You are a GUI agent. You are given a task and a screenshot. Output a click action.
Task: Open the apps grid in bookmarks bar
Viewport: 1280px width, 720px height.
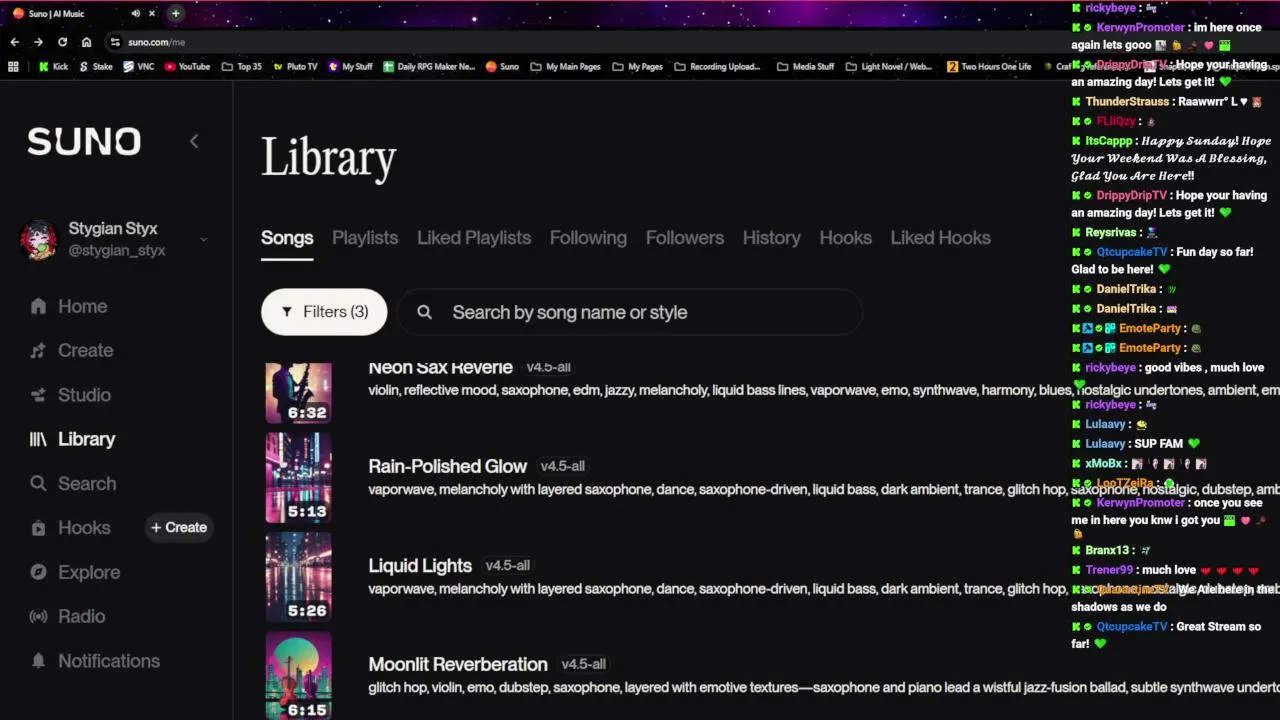[13, 67]
